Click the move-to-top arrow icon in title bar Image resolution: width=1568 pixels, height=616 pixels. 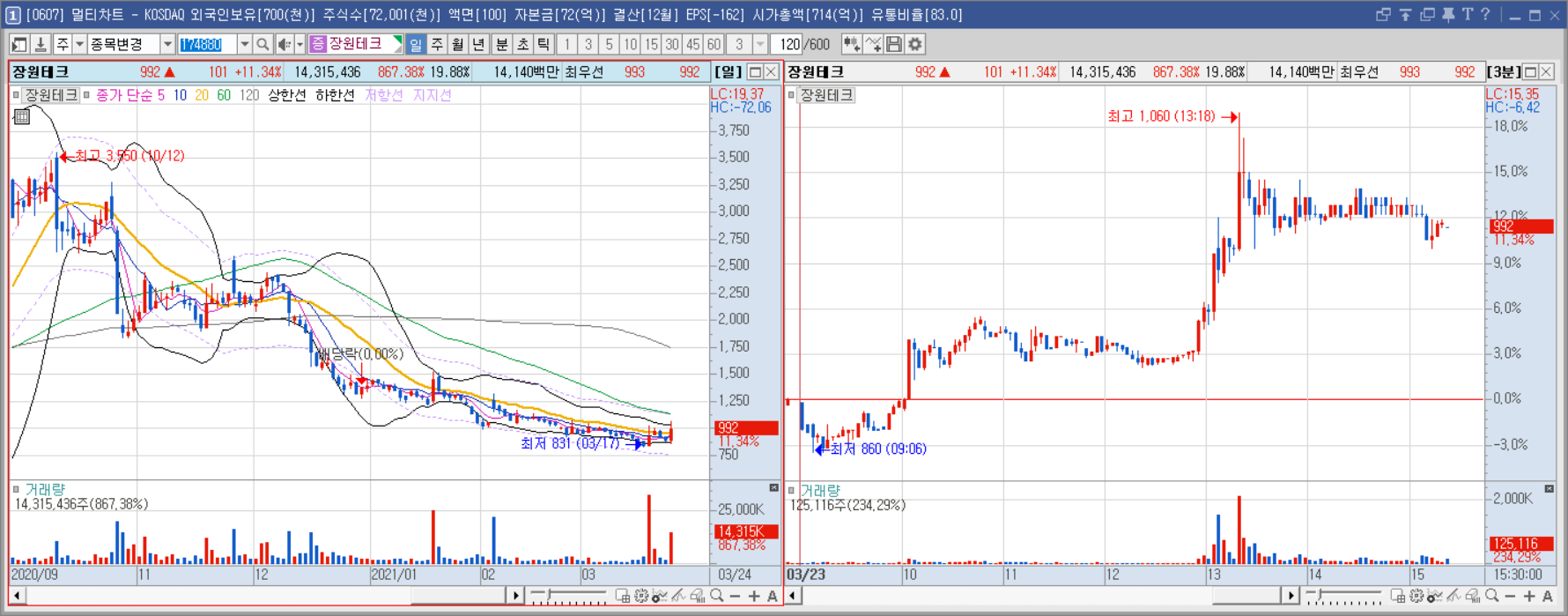(x=1405, y=14)
